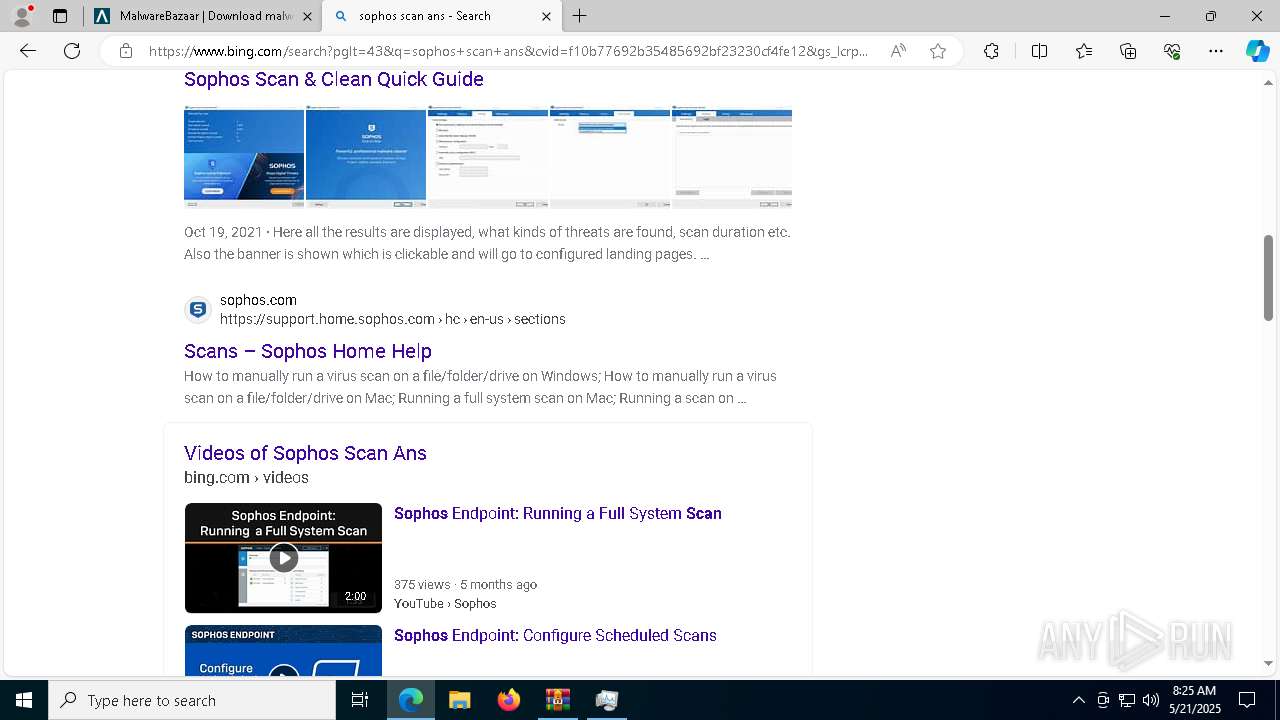The width and height of the screenshot is (1280, 720).
Task: Open the Favorites list icon
Action: point(1084,51)
